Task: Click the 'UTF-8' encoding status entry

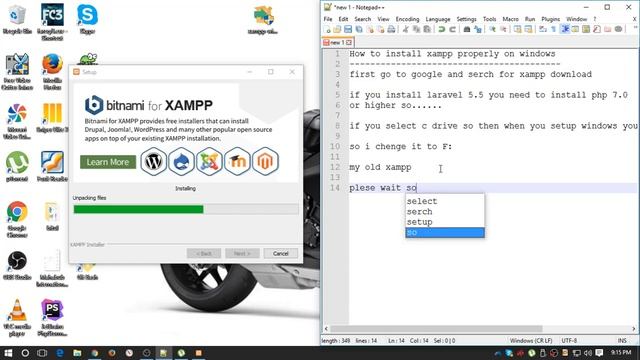Action: (569, 340)
